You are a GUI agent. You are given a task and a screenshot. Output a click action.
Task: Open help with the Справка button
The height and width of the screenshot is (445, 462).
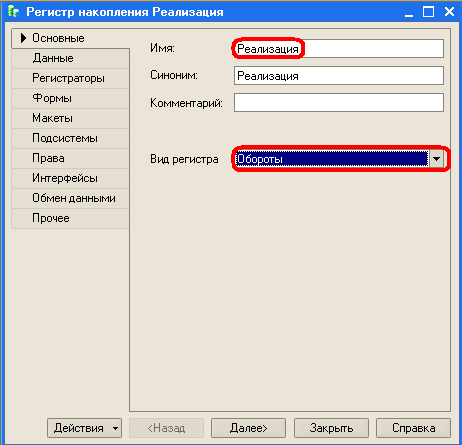[413, 428]
